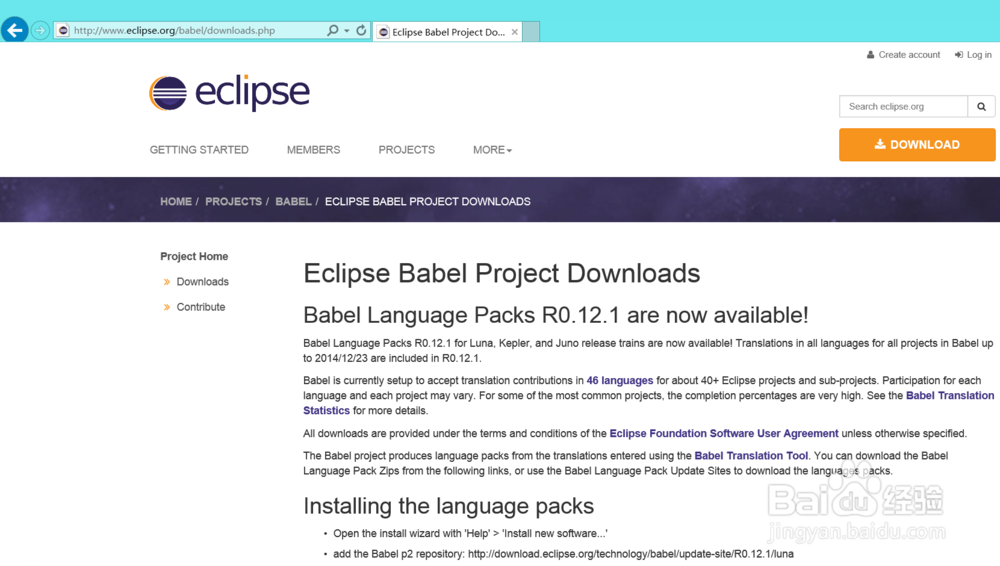1000x566 pixels.
Task: Click the address bar search magnifier icon
Action: tap(332, 30)
